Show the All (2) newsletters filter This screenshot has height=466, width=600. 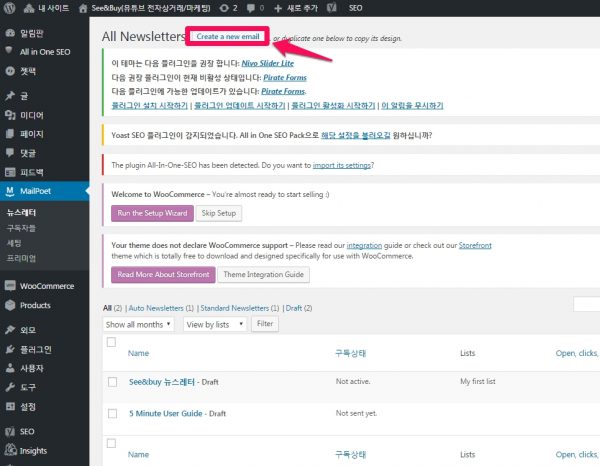pyautogui.click(x=112, y=308)
